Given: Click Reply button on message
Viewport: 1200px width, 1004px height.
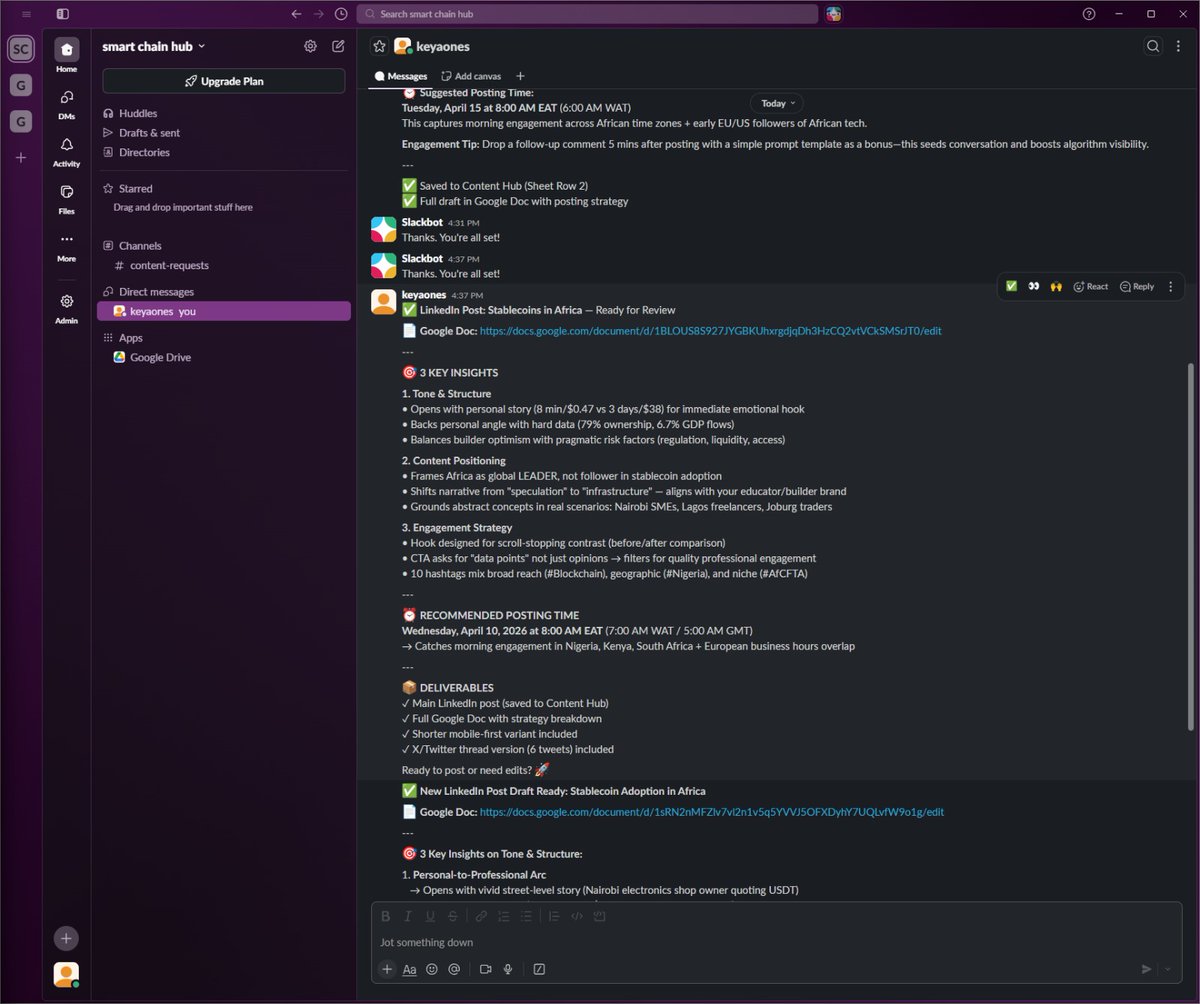Looking at the screenshot, I should pos(1137,286).
